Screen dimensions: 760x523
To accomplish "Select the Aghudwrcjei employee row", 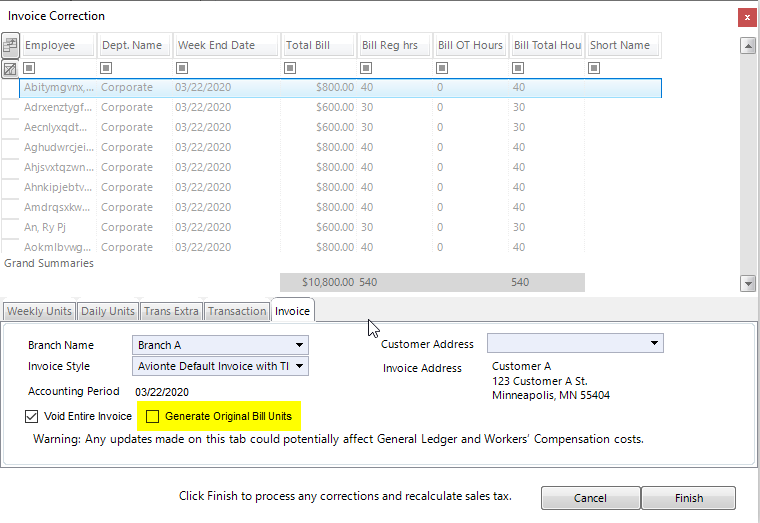I will coord(340,147).
